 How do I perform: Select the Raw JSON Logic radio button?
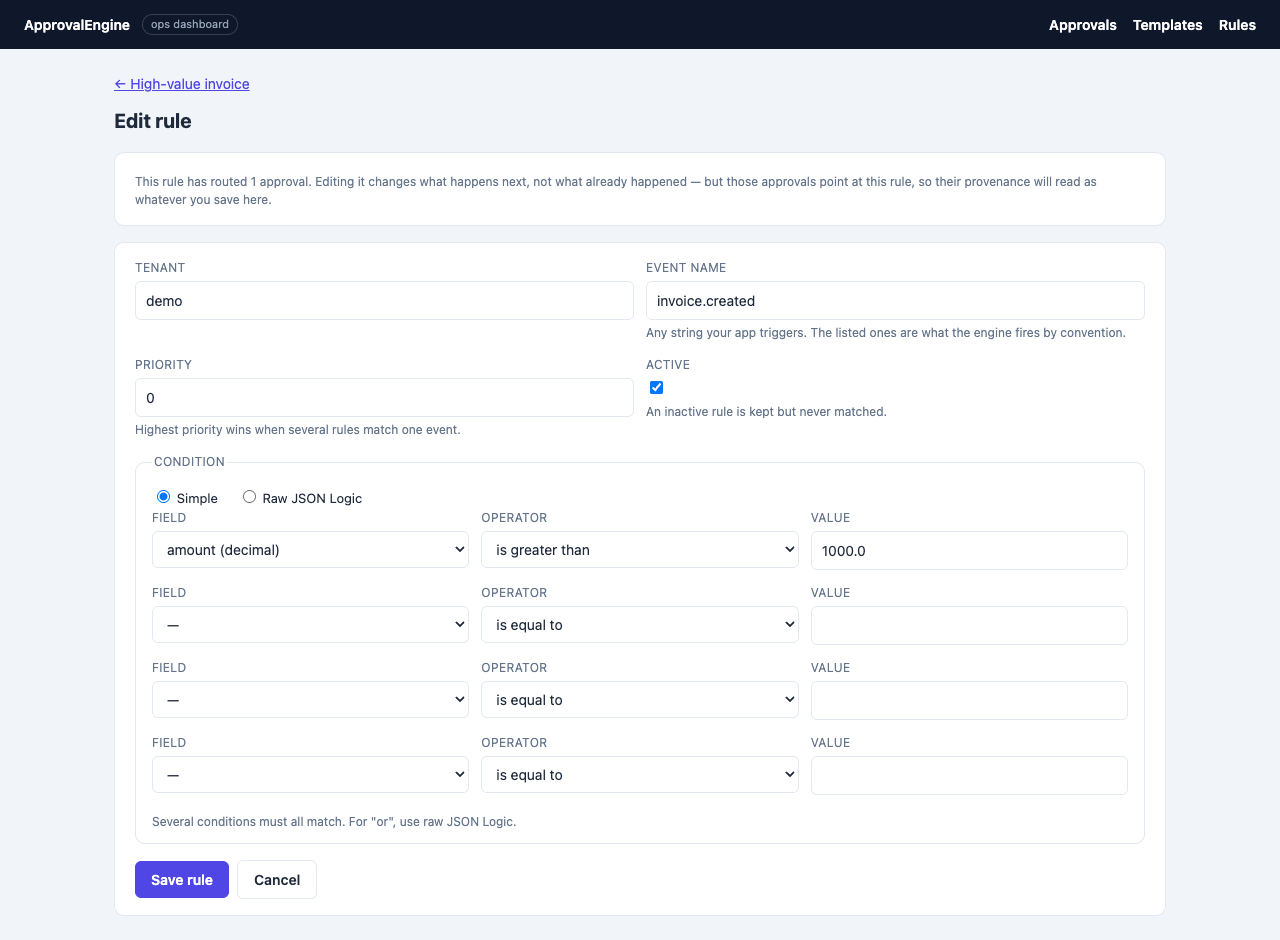pyautogui.click(x=249, y=497)
